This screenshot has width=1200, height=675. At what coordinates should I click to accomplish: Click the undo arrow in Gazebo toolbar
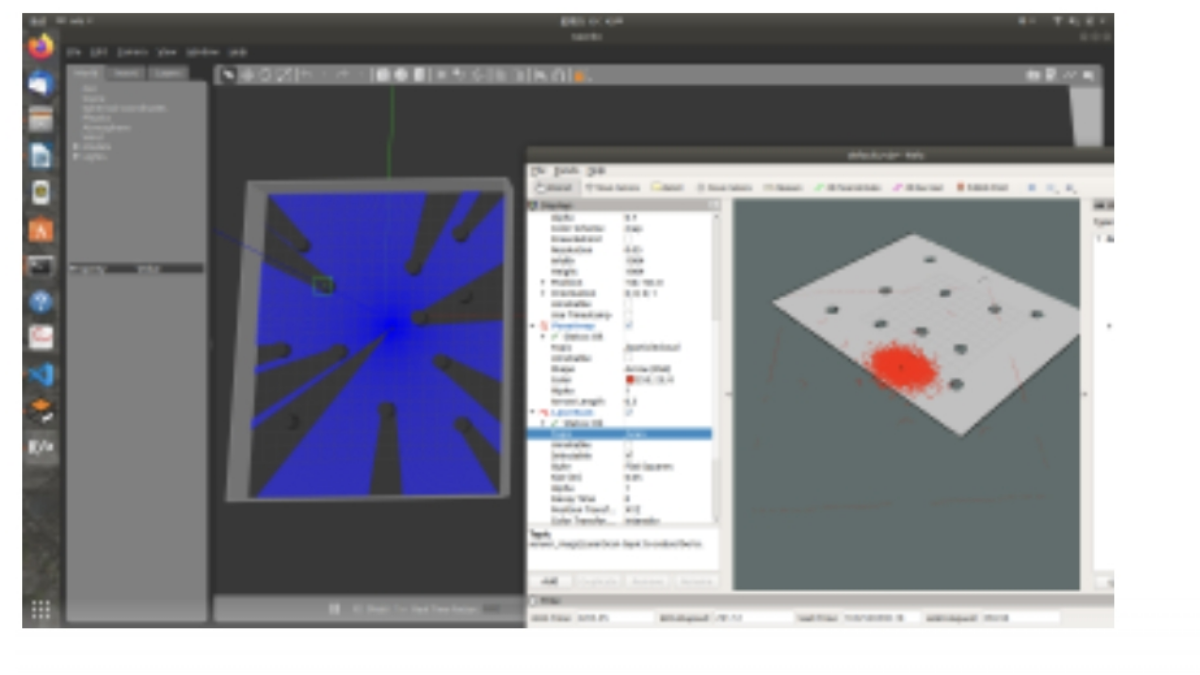click(307, 75)
